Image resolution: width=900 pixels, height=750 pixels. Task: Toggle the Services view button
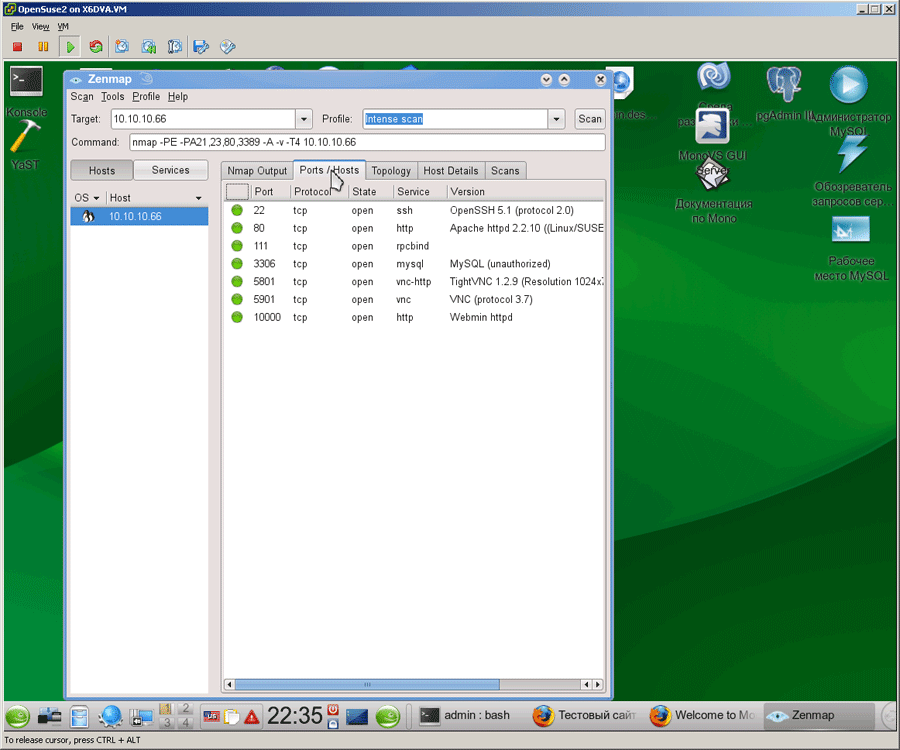(x=170, y=170)
